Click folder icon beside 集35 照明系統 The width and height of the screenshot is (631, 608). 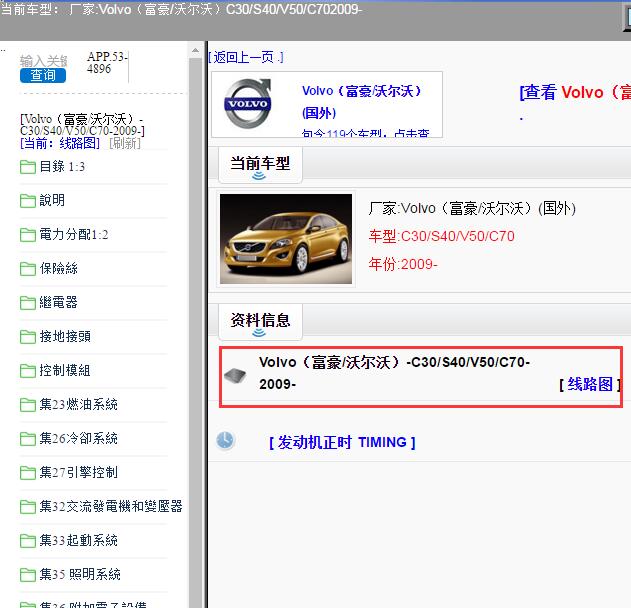pos(28,575)
